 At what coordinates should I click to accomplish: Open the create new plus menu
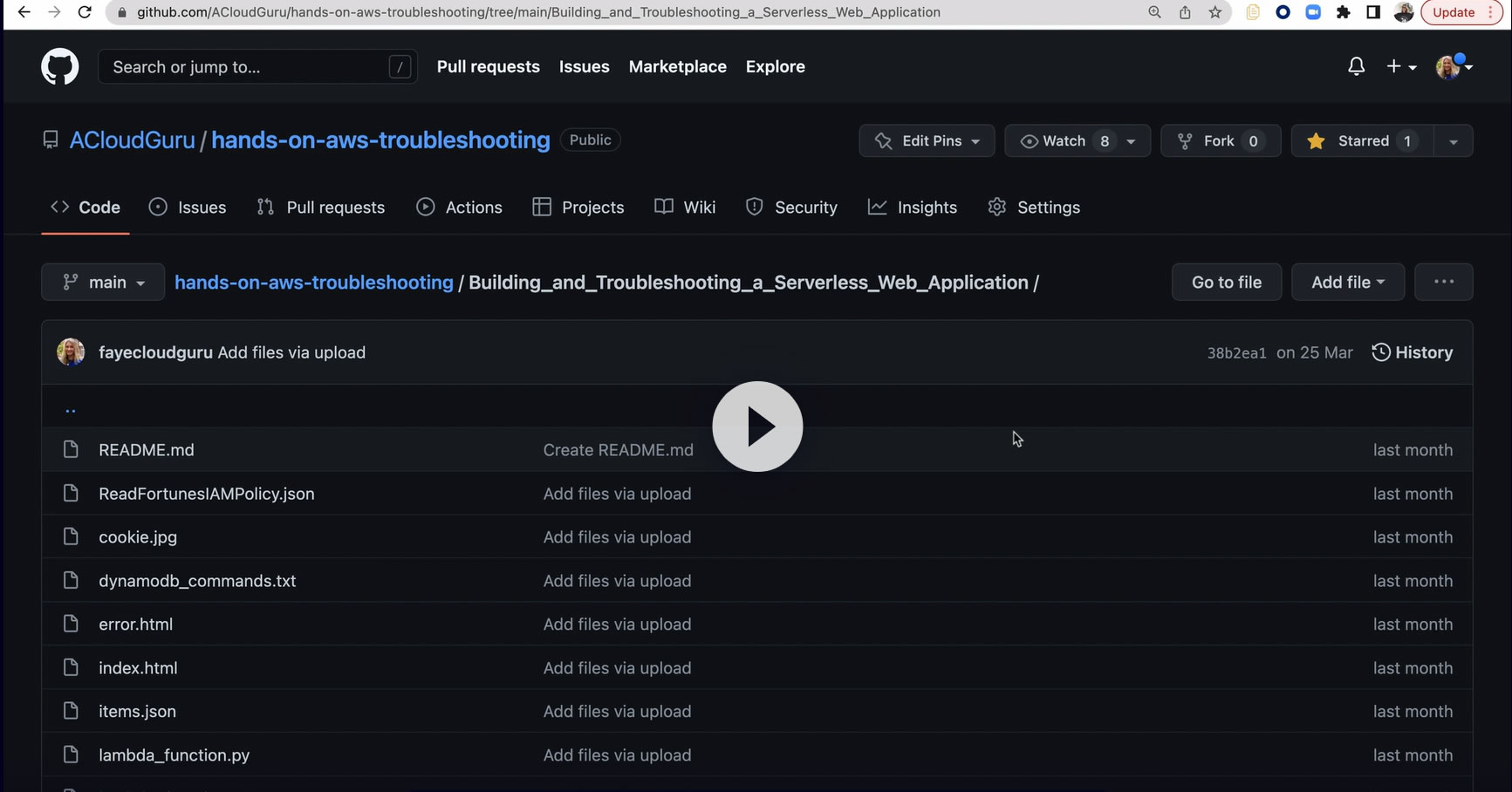point(1401,66)
